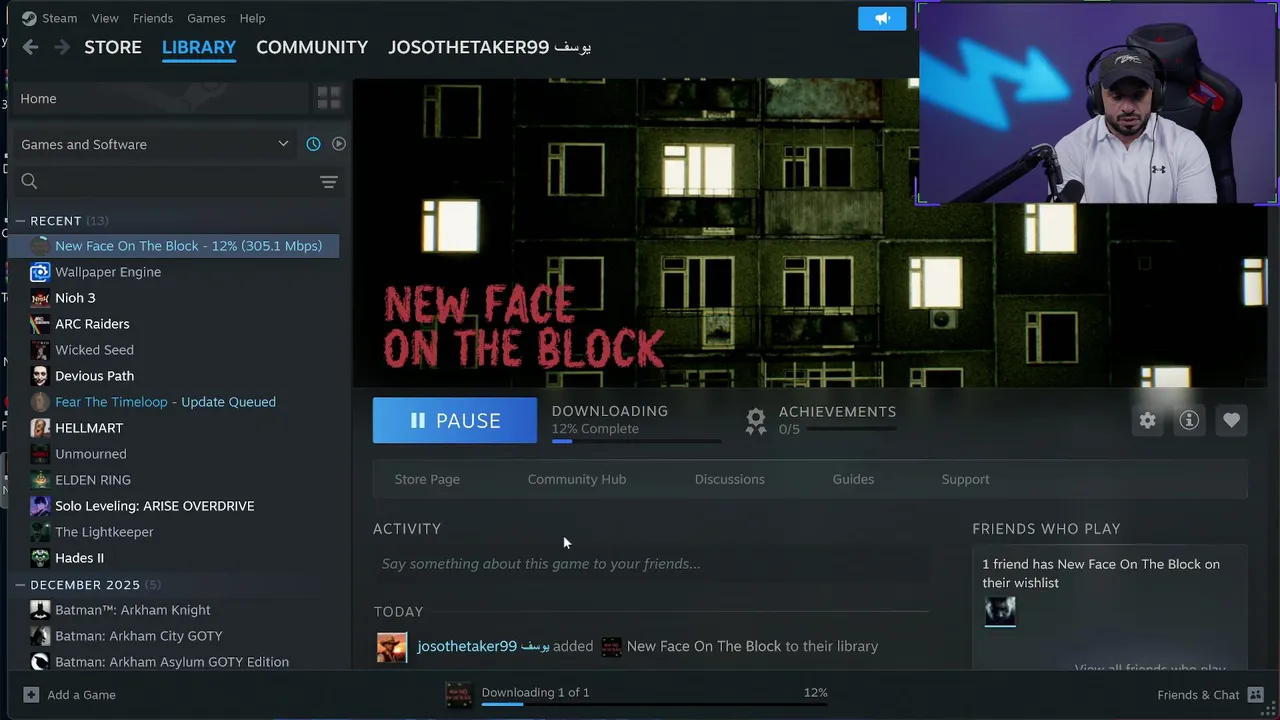This screenshot has width=1280, height=720.
Task: Open Friends & Chat icon
Action: (x=1256, y=694)
